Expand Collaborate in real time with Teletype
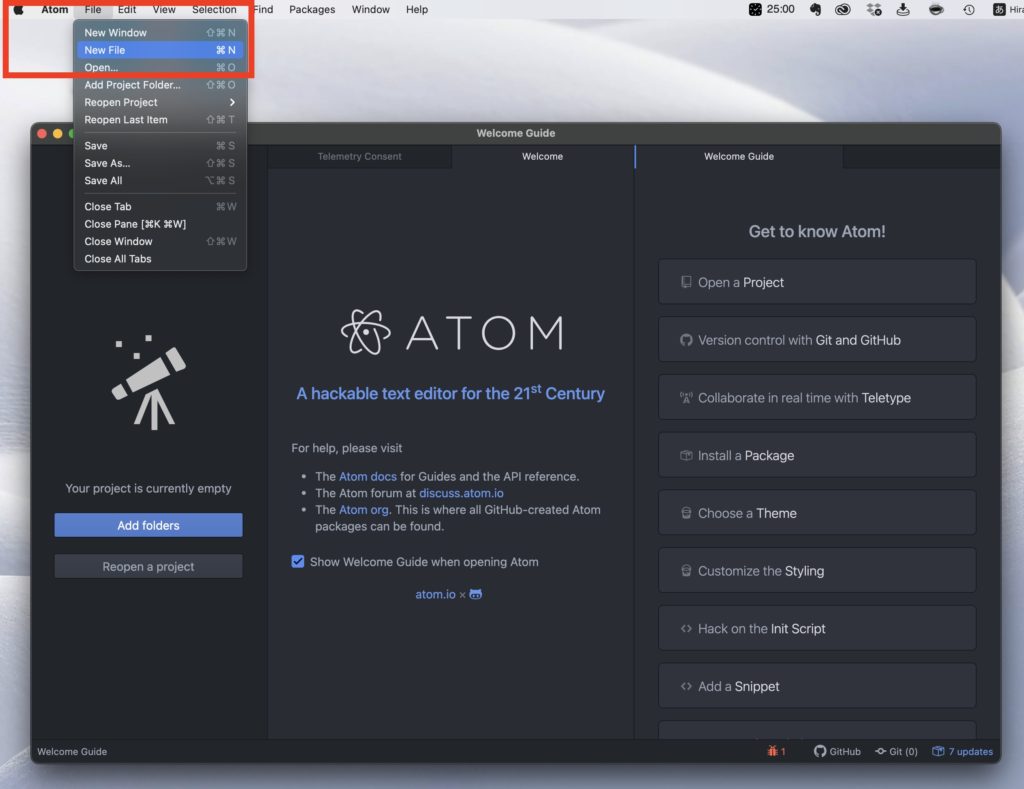Image resolution: width=1024 pixels, height=789 pixels. click(817, 397)
